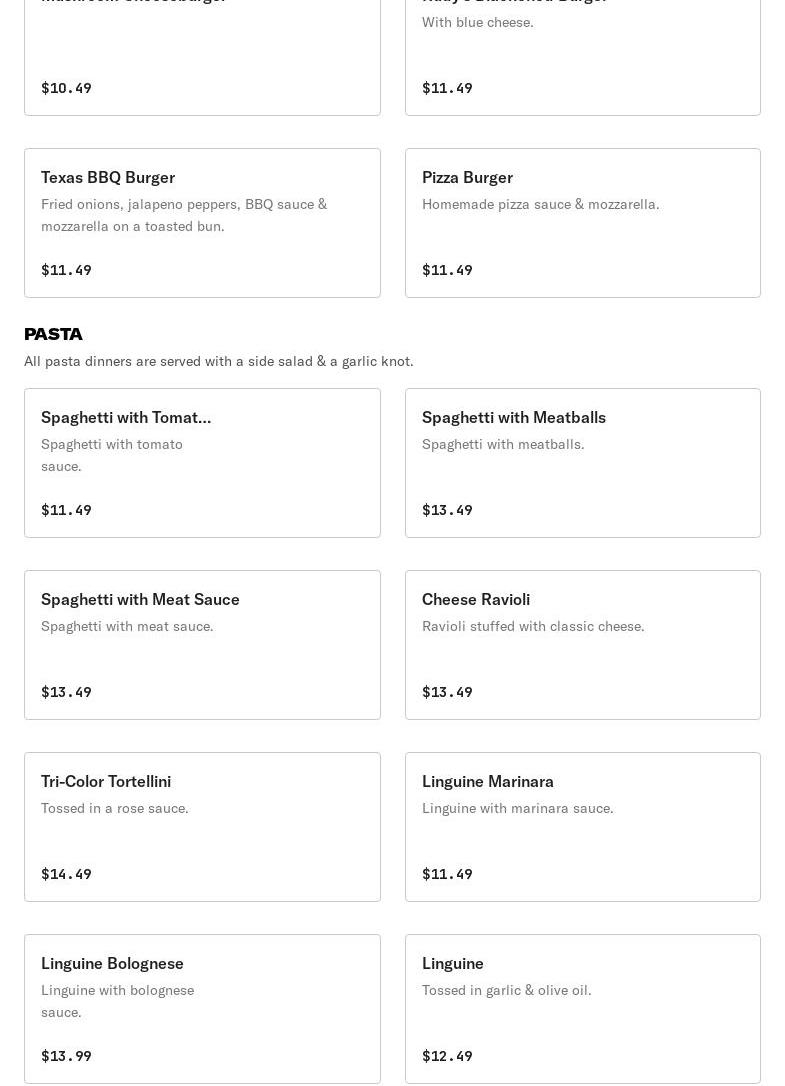Image resolution: width=785 pixels, height=1086 pixels.
Task: Select the Cheese Ravioli card
Action: pos(582,644)
